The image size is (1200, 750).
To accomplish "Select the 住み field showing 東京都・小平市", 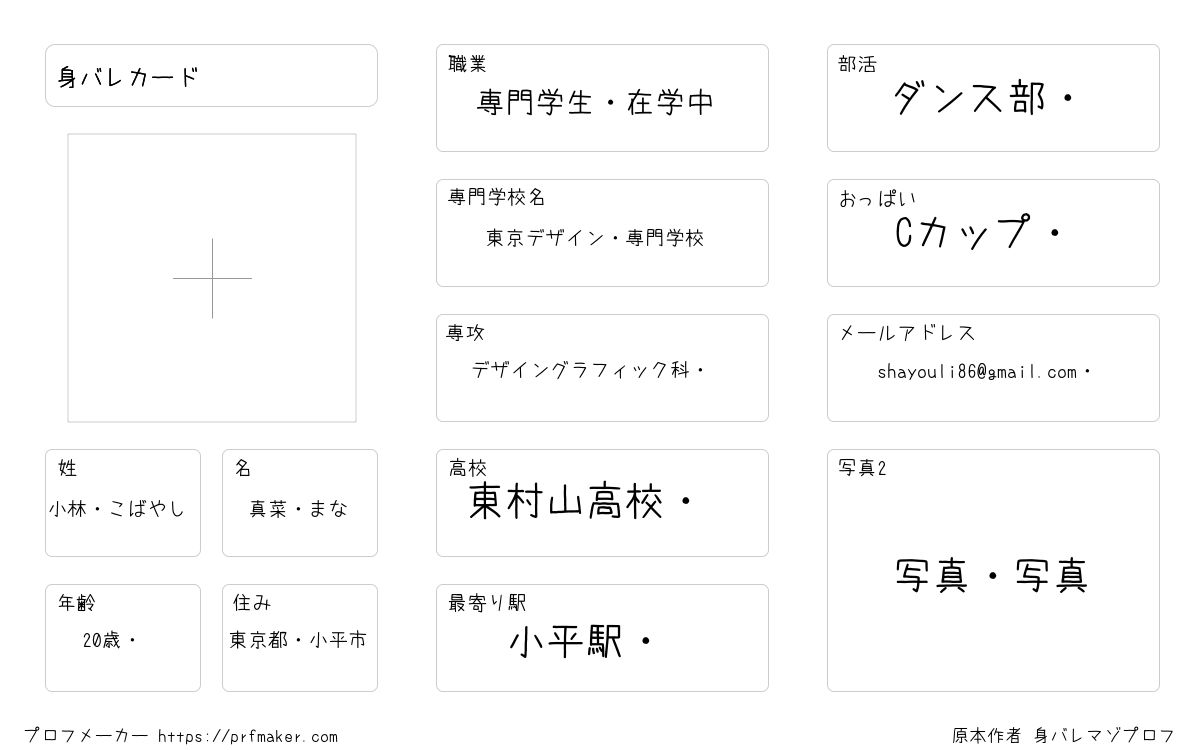I will (x=300, y=638).
